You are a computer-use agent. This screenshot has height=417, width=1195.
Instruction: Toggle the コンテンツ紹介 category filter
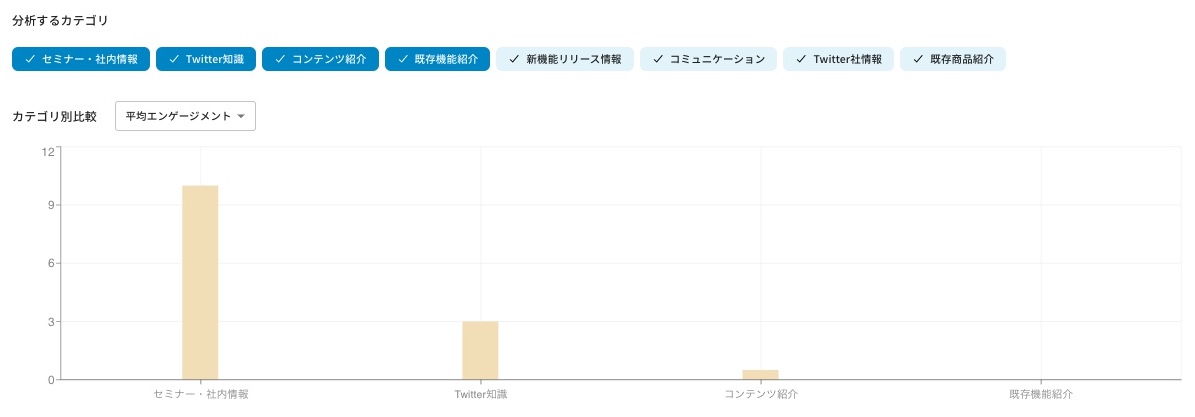click(320, 59)
